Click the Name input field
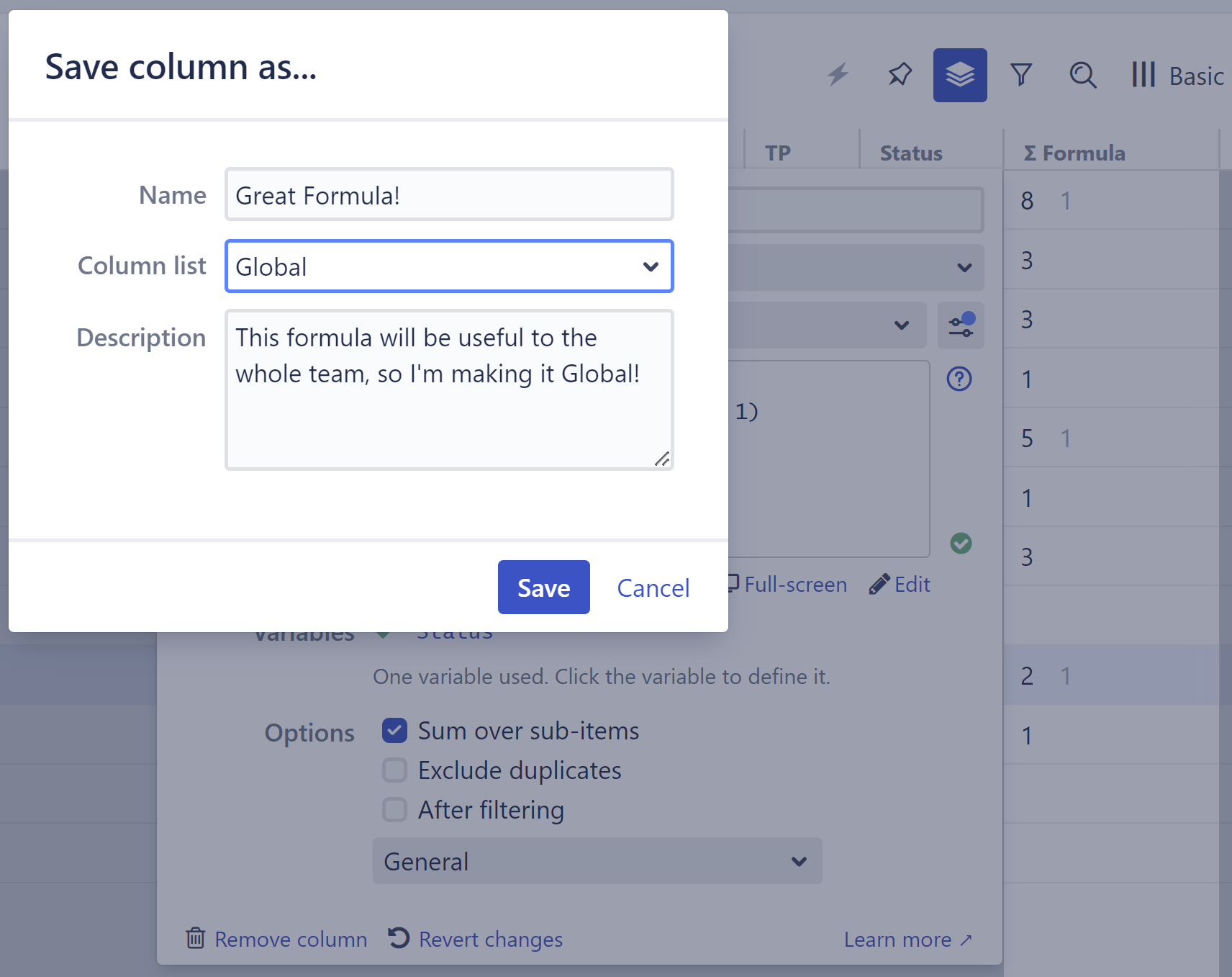The height and width of the screenshot is (977, 1232). click(449, 195)
